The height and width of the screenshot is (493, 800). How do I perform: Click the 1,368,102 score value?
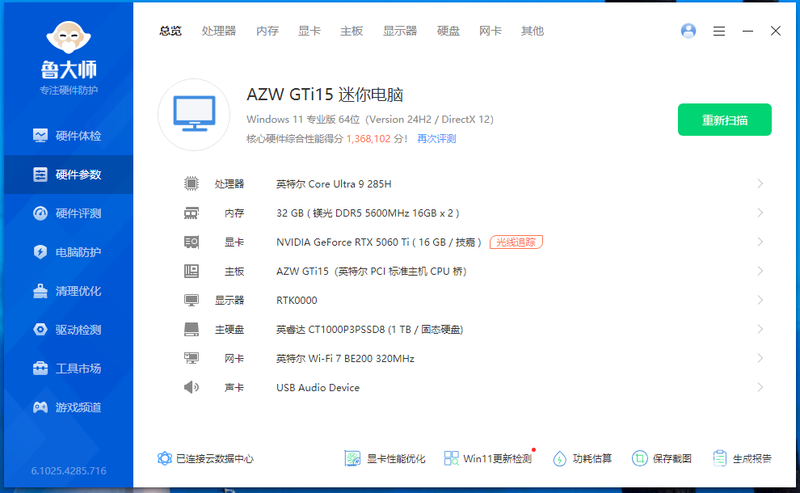pos(368,139)
